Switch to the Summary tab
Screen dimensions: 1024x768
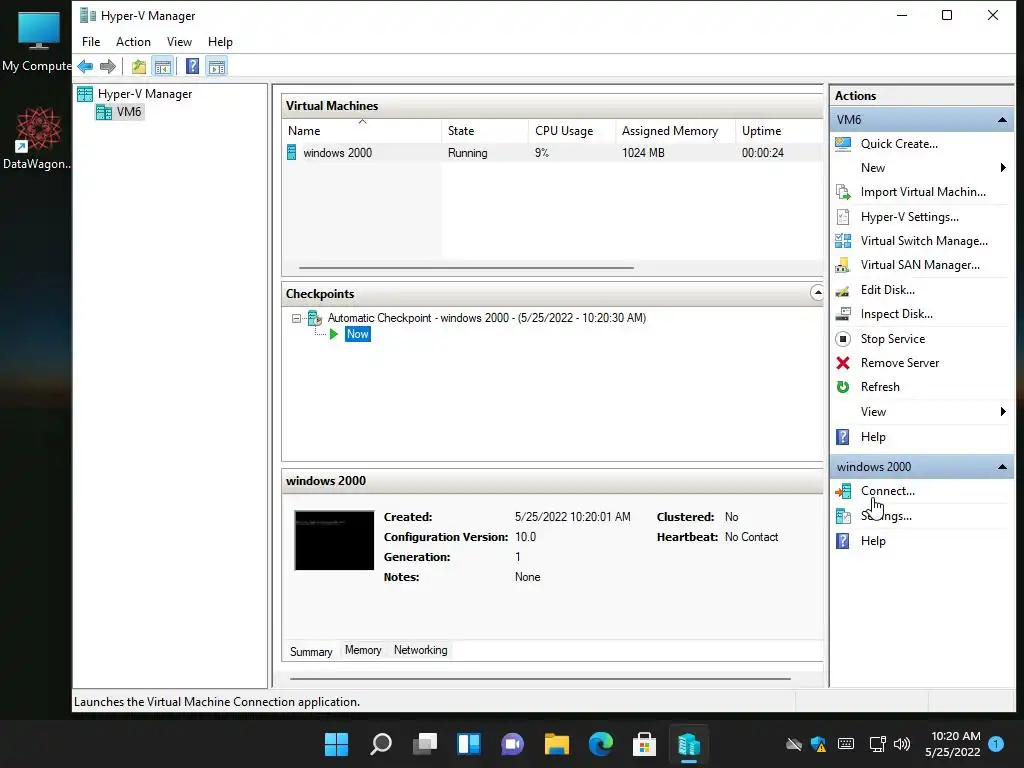(x=311, y=652)
